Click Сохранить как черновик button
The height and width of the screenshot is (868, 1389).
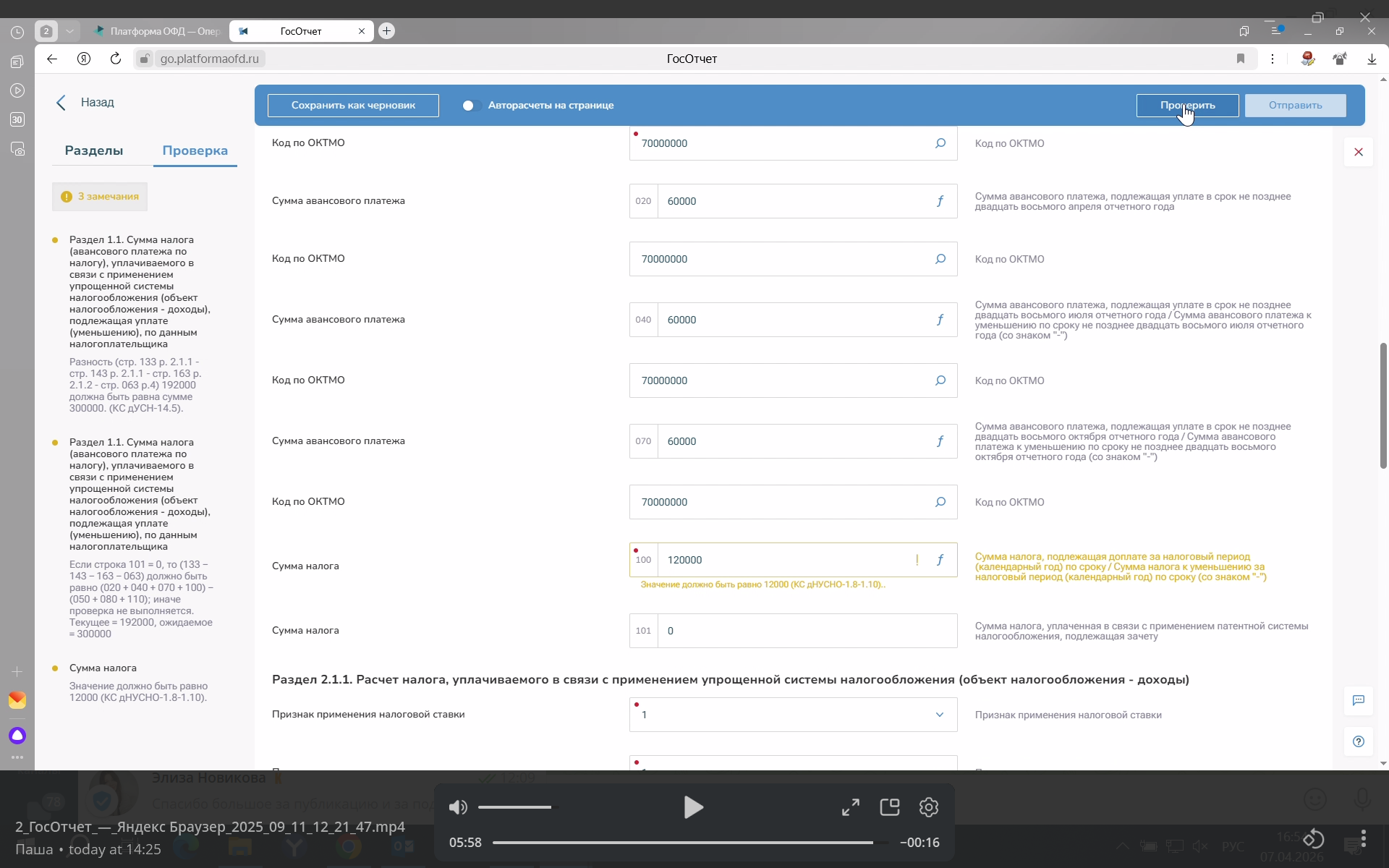point(353,106)
